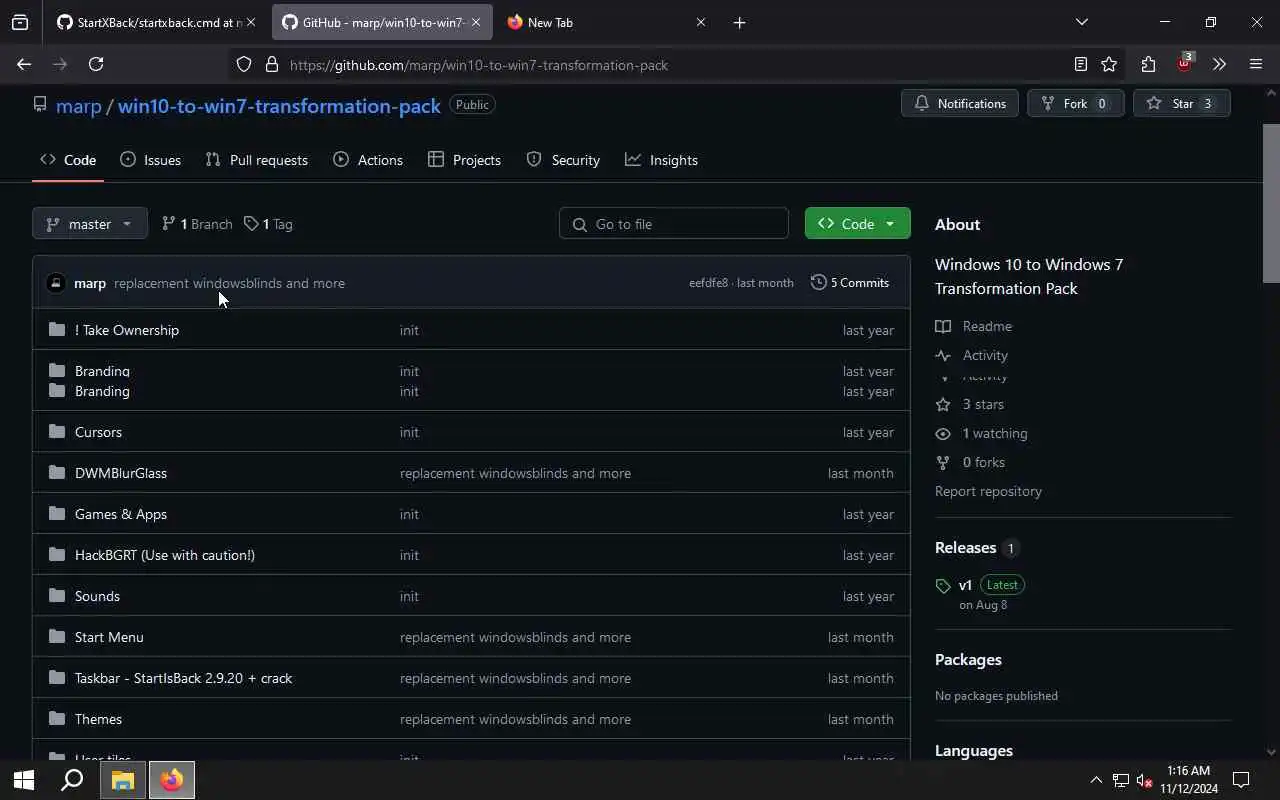Open Readme link in About
The image size is (1280, 800).
point(974,326)
